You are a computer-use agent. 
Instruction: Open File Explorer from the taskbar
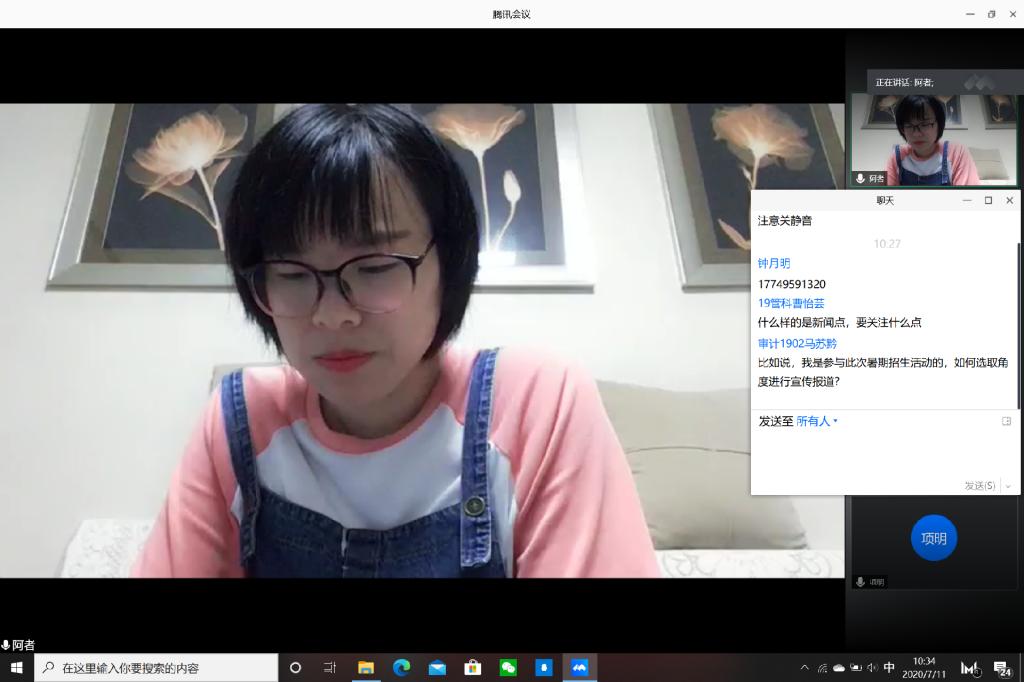click(366, 667)
